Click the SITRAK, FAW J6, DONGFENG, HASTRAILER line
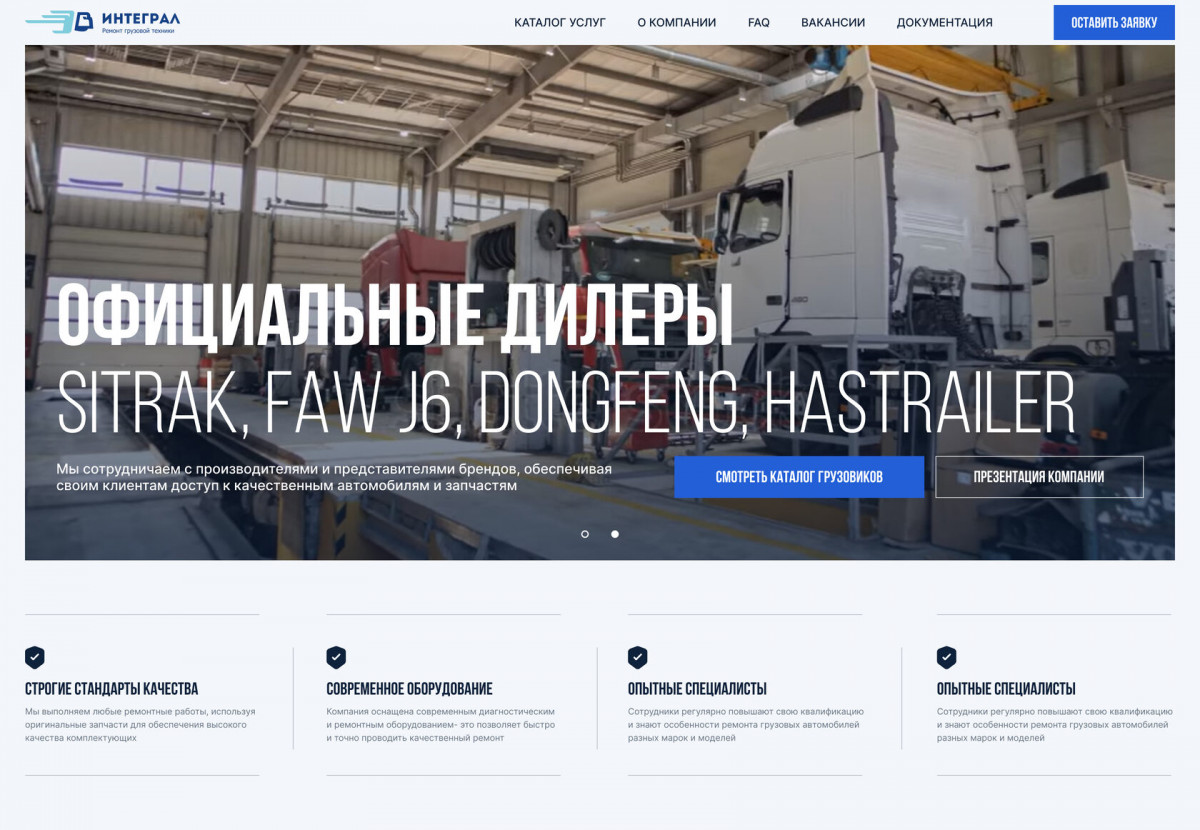Screen dimensions: 1200x830 coord(566,403)
